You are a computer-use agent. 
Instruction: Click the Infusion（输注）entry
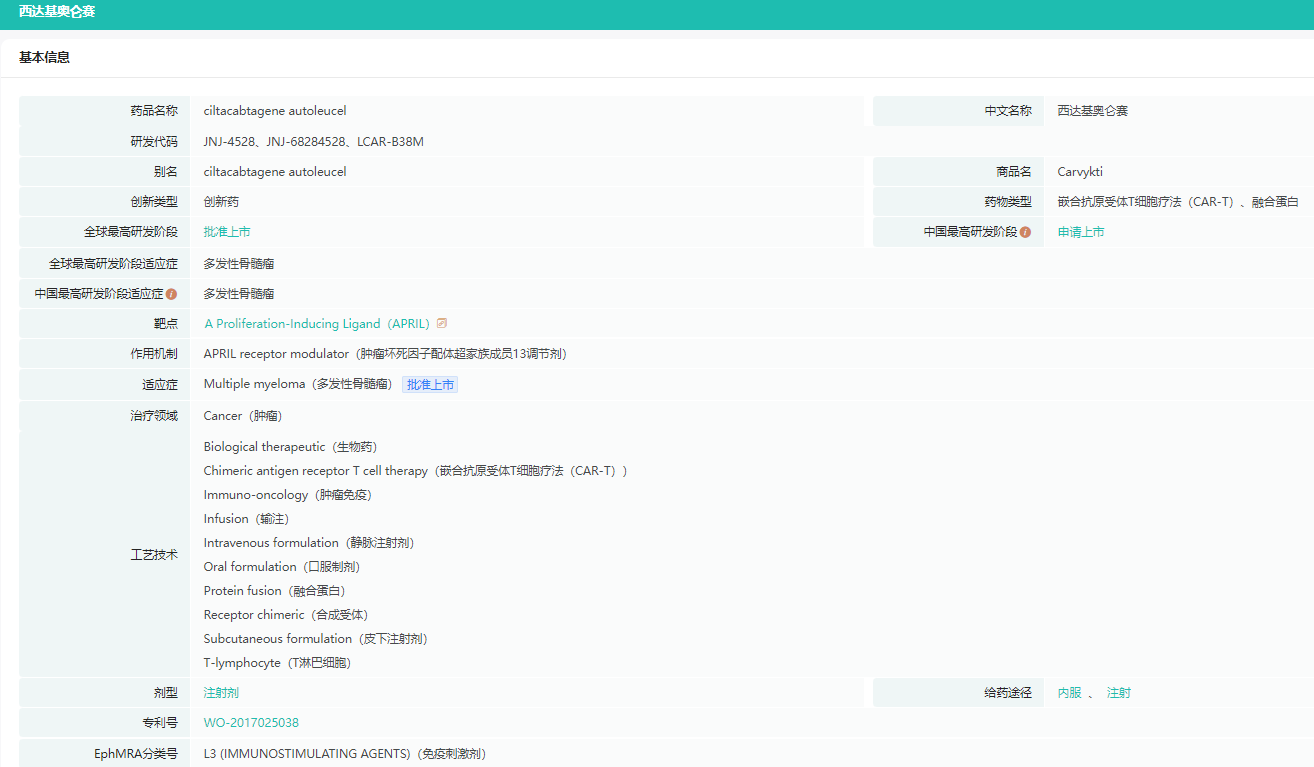[246, 519]
